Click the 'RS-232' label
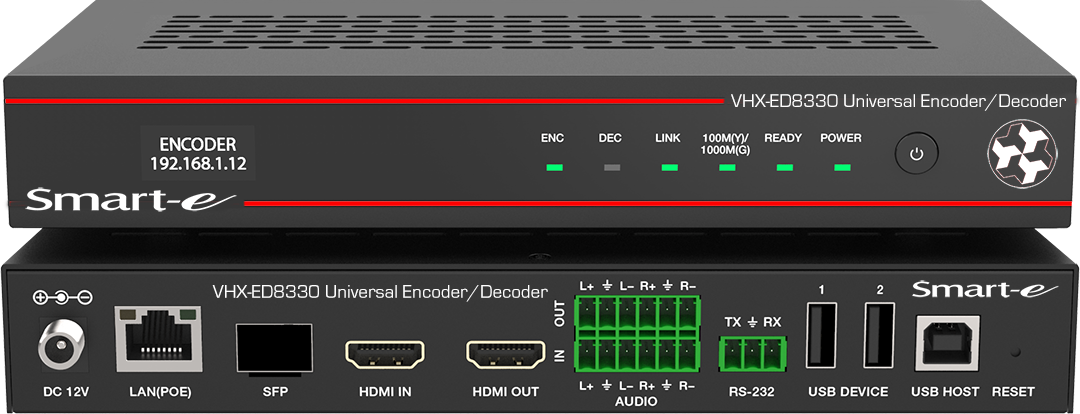1080x414 pixels. [x=751, y=392]
